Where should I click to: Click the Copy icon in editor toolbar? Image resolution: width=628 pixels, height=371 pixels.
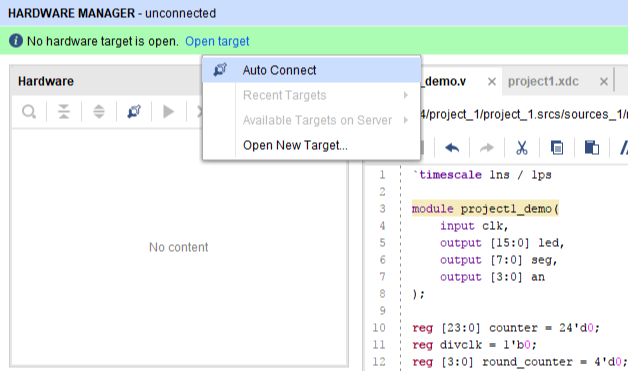(x=557, y=148)
